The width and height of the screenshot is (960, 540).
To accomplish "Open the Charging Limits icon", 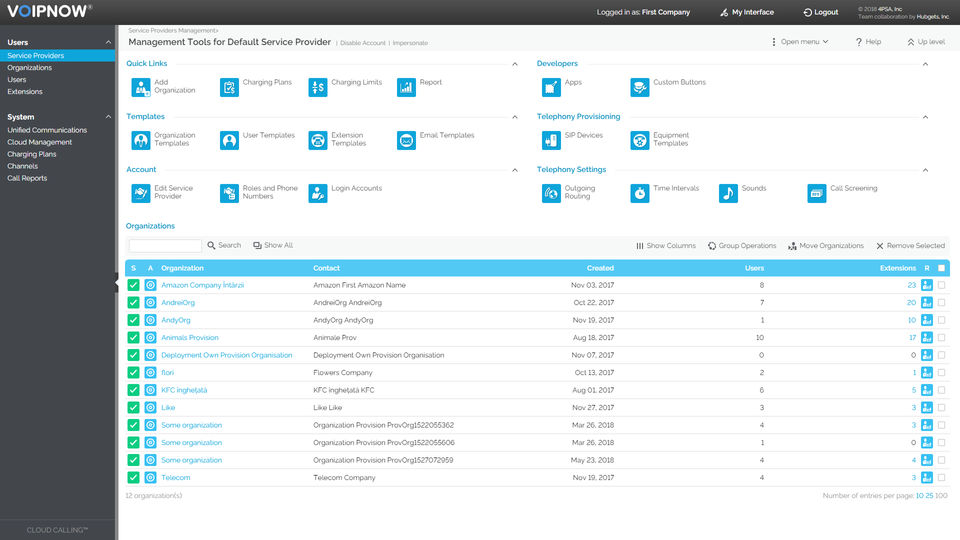I will tap(317, 87).
